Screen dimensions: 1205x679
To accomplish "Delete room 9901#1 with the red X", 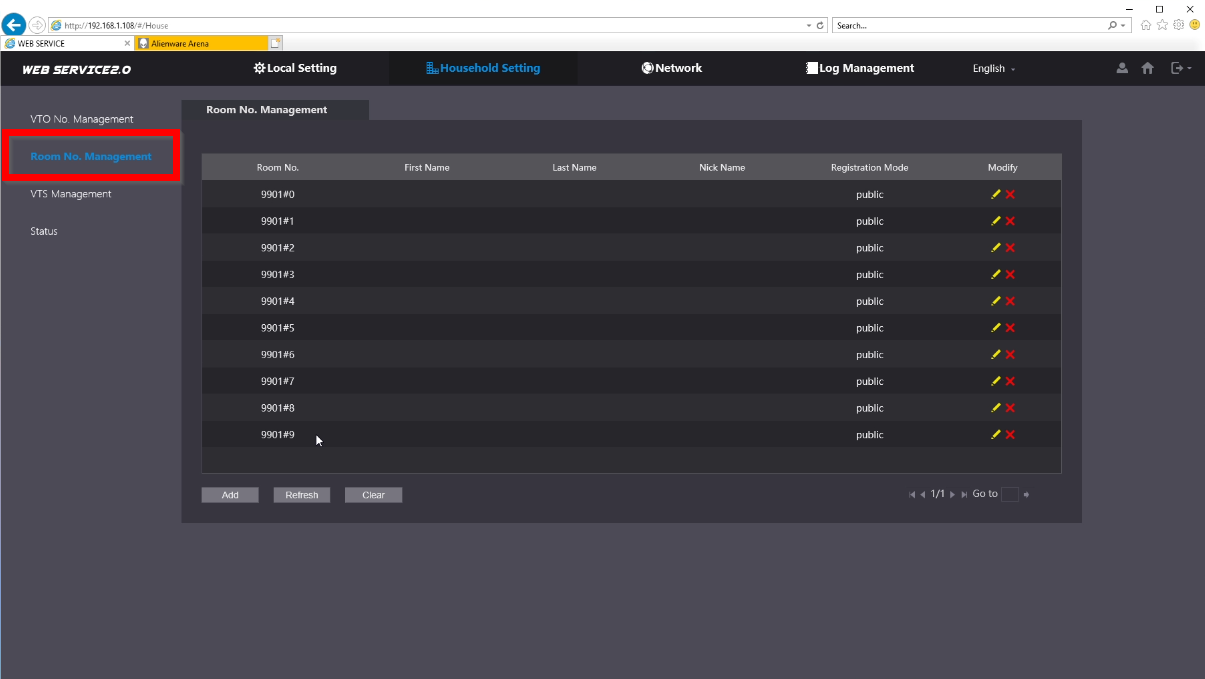I will [x=1010, y=221].
